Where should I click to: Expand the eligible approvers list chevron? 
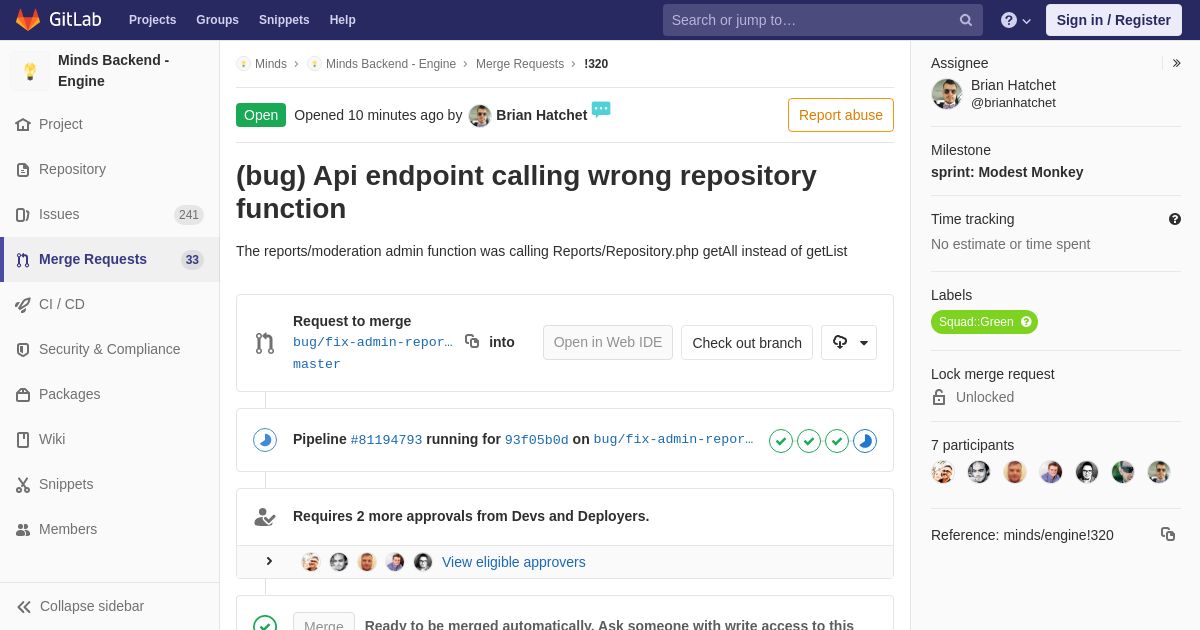pyautogui.click(x=268, y=561)
